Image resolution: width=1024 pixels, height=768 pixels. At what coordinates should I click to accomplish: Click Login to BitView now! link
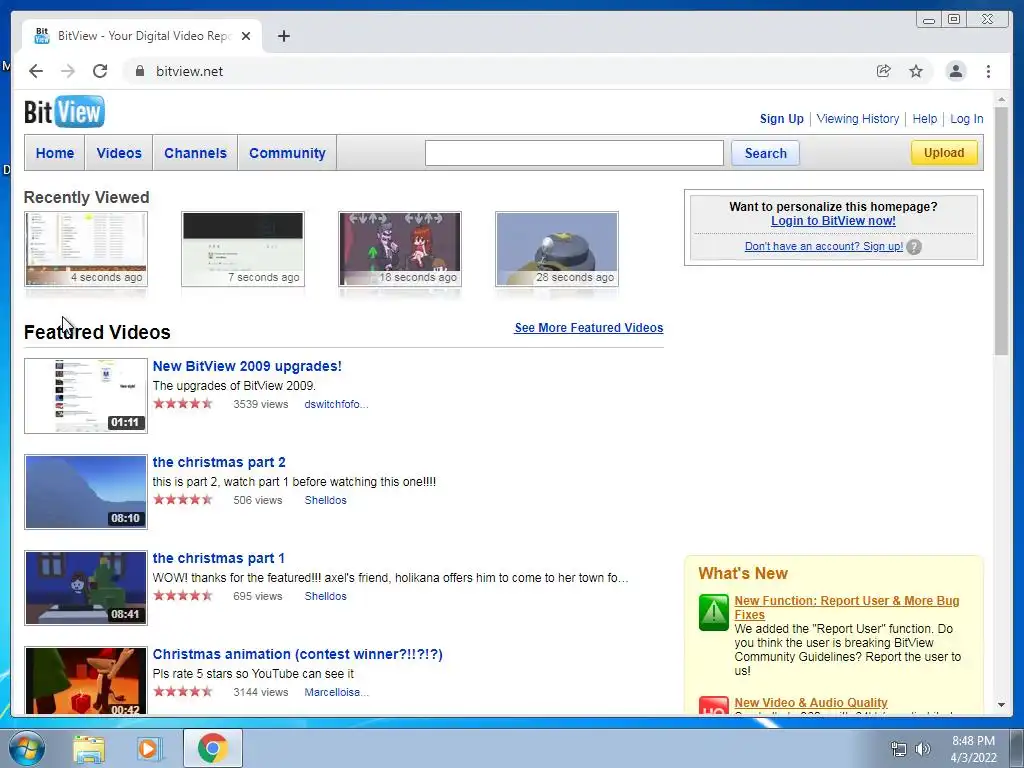(833, 221)
